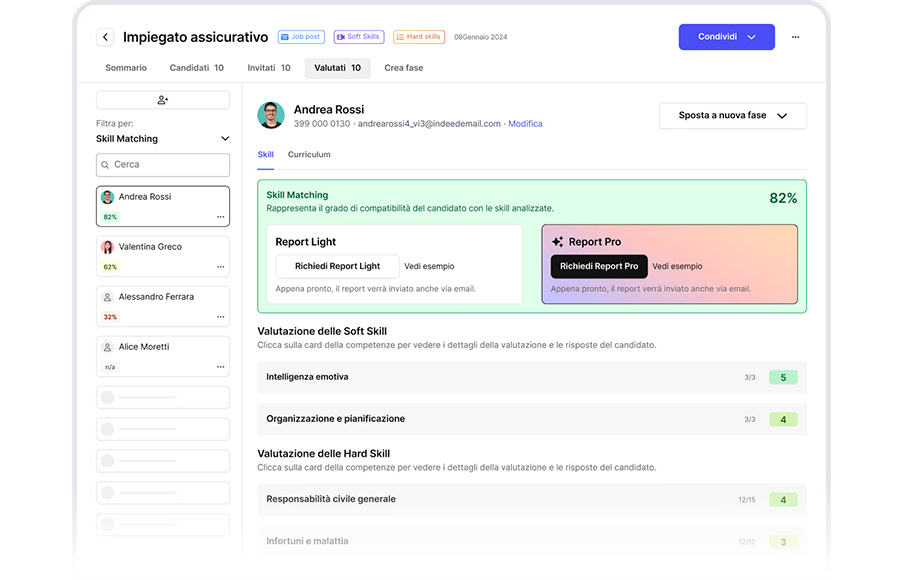
Task: Click the search magnifier icon in Cerca
Action: tap(105, 165)
